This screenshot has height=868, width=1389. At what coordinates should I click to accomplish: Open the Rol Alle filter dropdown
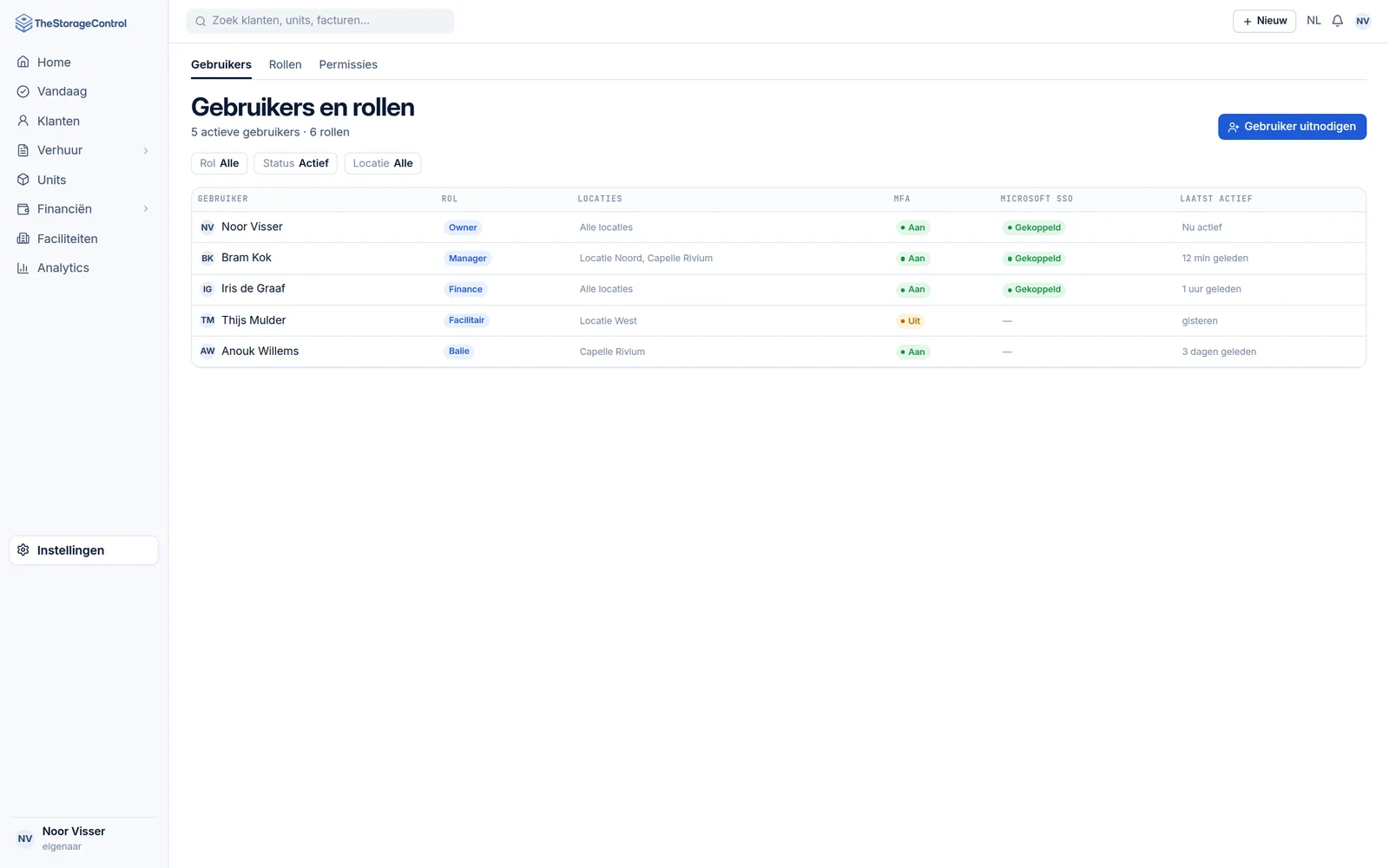click(x=220, y=163)
